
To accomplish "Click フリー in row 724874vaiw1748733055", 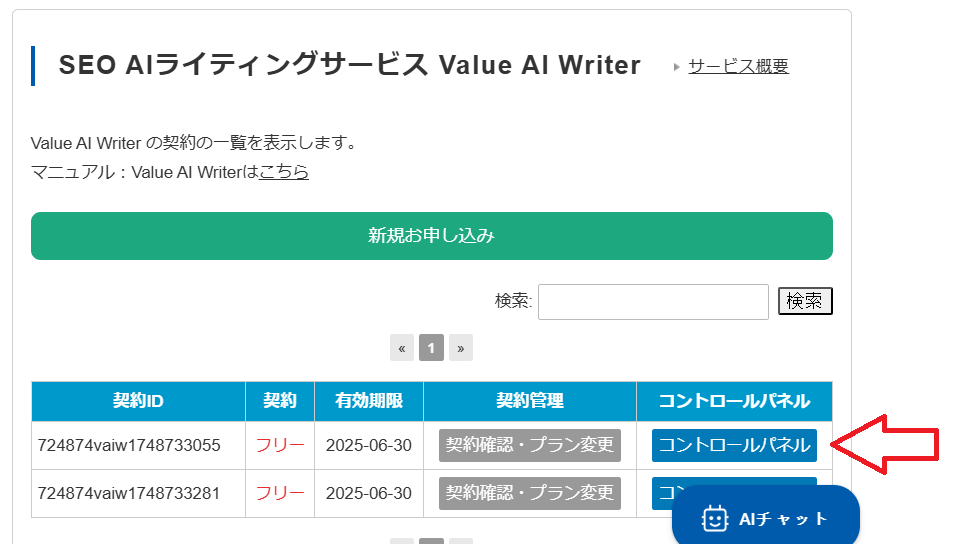I will pos(280,445).
